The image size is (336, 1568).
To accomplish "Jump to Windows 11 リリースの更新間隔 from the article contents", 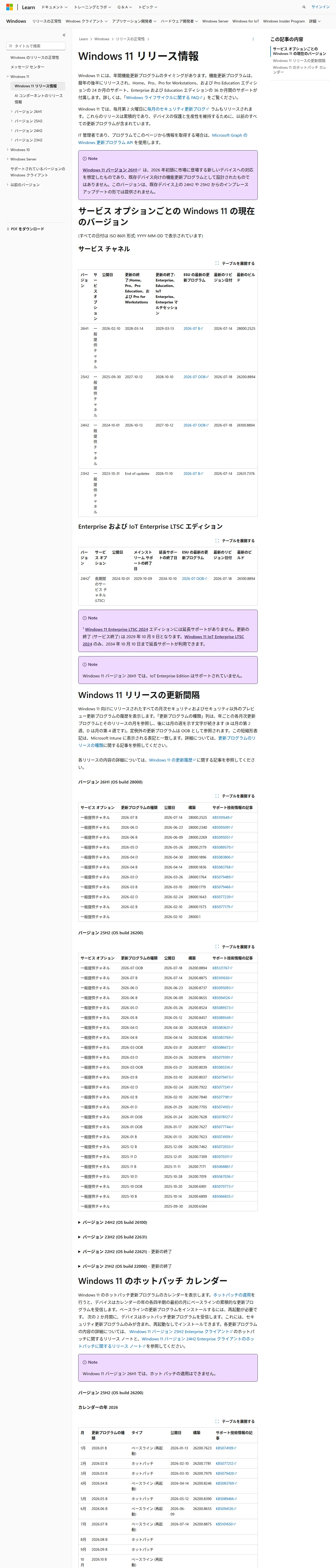I will pos(299,61).
